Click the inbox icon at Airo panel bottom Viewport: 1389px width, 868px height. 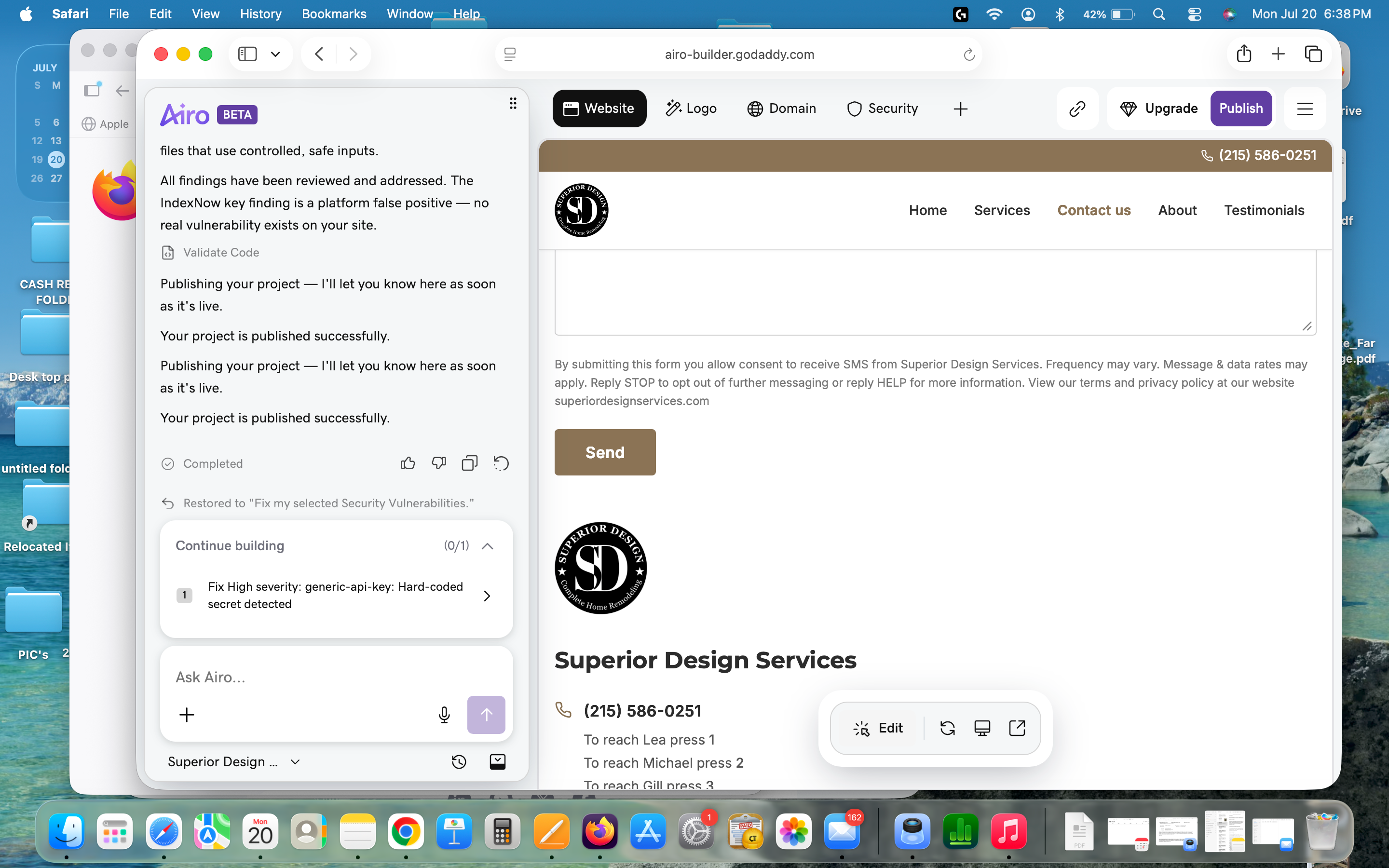(498, 762)
